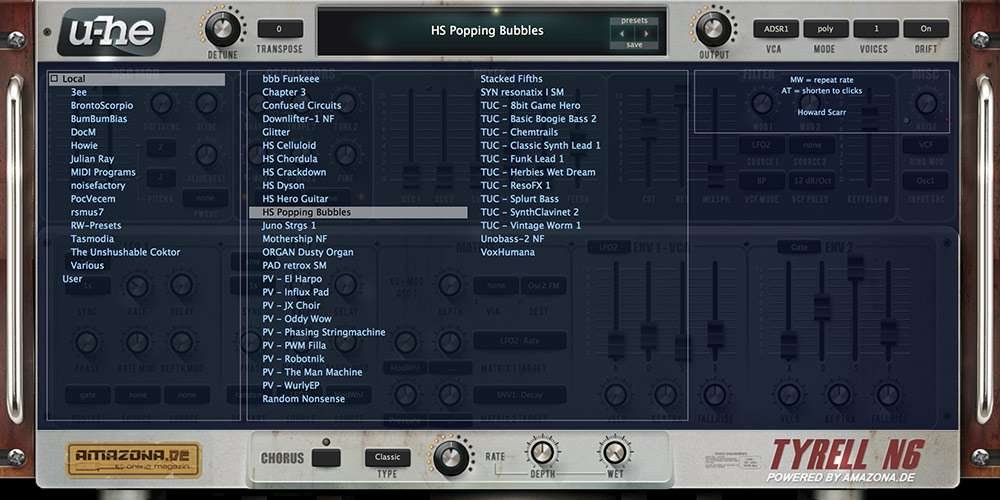Open the poly Mode dropdown
1000x500 pixels.
coord(825,29)
